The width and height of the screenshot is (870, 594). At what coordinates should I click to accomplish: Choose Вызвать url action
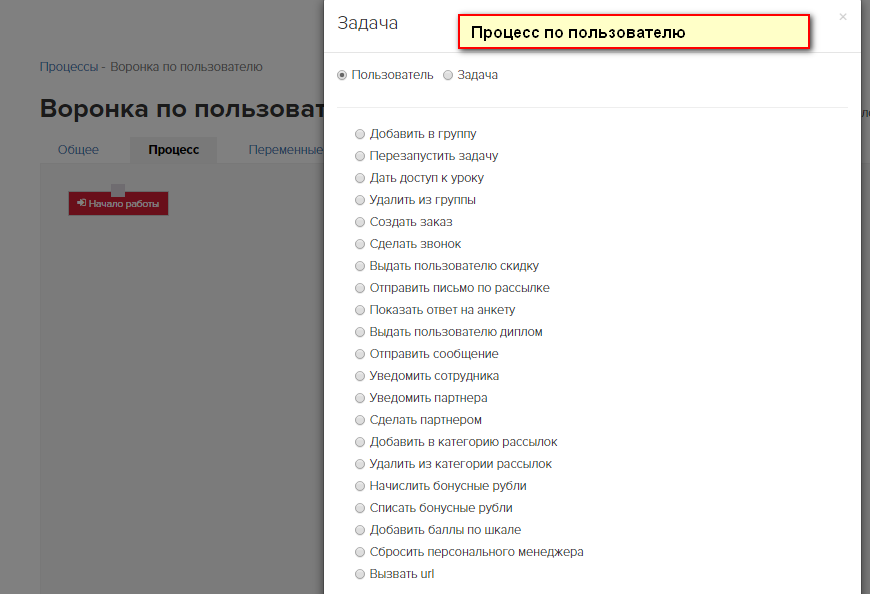[x=360, y=574]
